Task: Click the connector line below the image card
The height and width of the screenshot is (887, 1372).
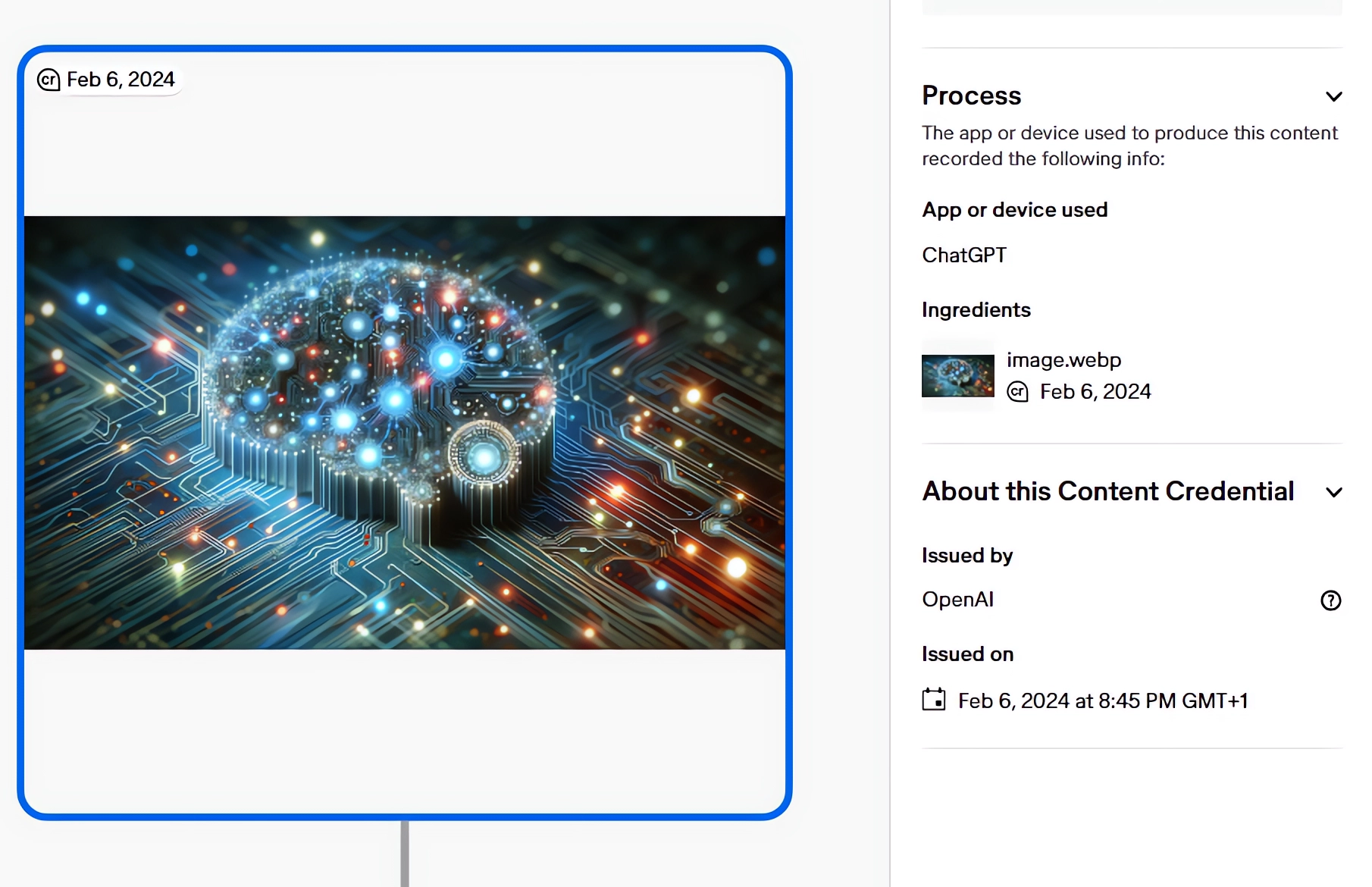Action: pyautogui.click(x=405, y=853)
